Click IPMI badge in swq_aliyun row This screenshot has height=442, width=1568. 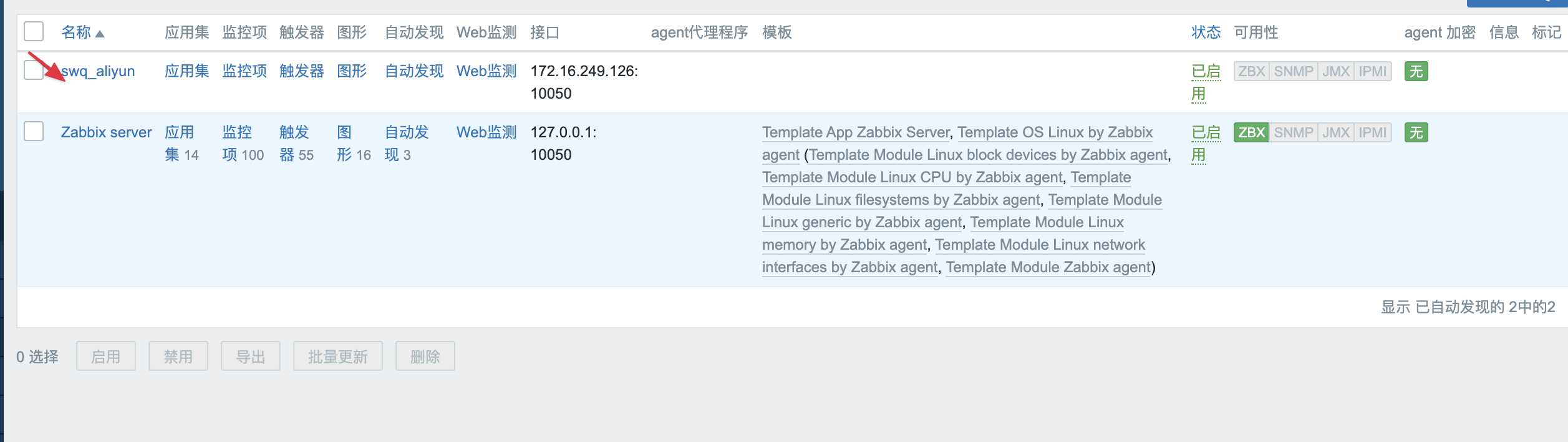point(1372,71)
